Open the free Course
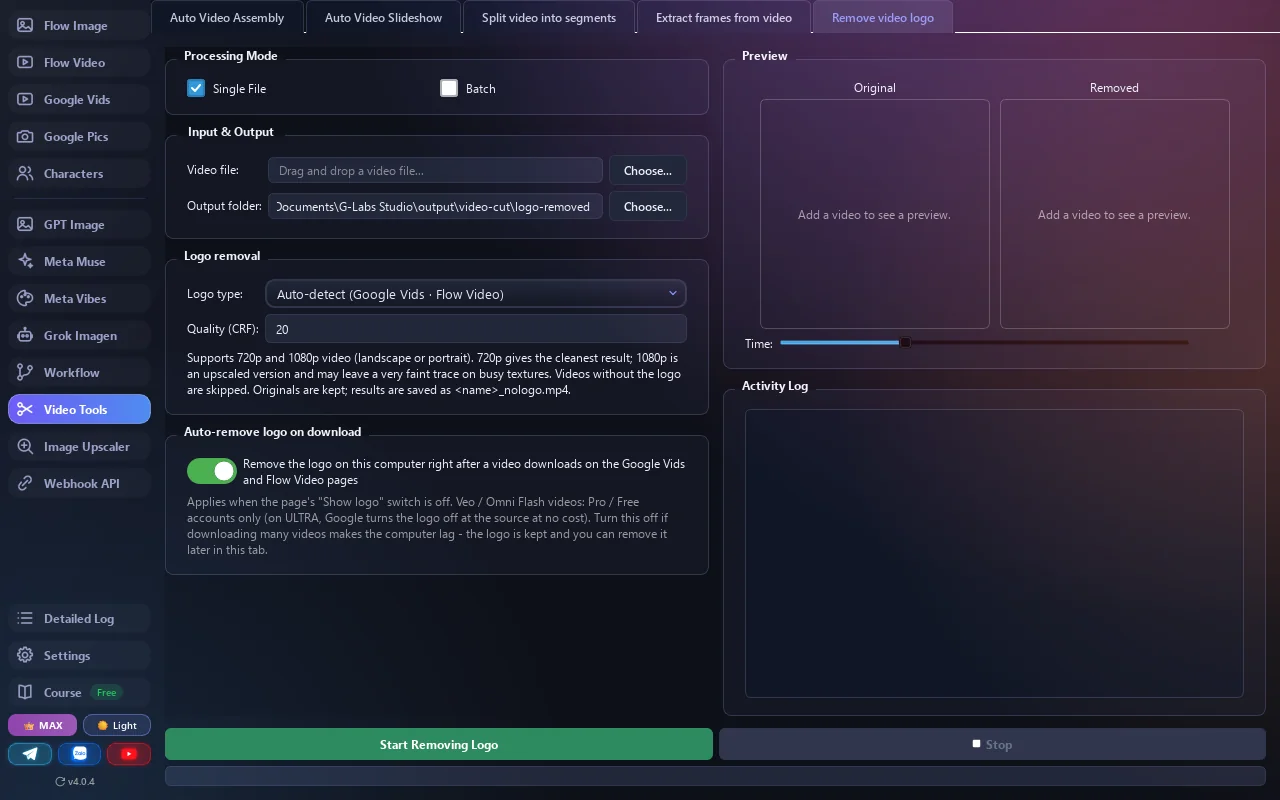 (x=79, y=693)
